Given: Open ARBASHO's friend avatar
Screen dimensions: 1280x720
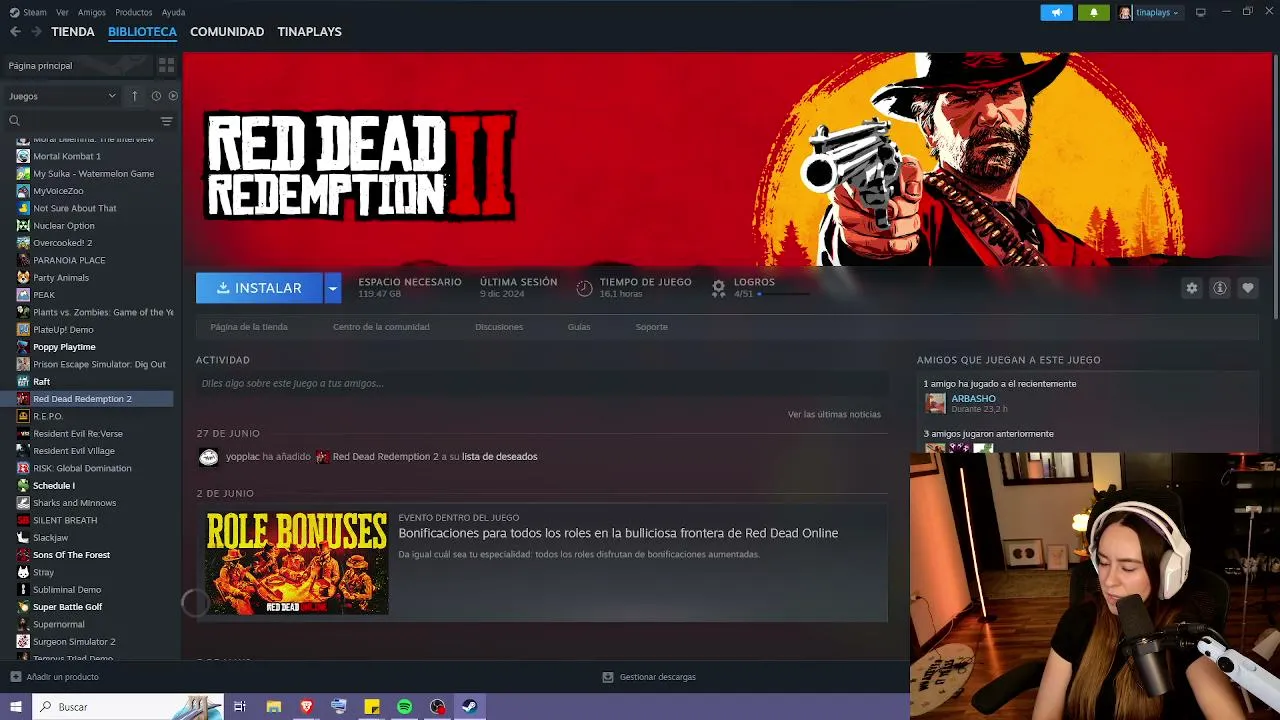Looking at the screenshot, I should pyautogui.click(x=935, y=403).
